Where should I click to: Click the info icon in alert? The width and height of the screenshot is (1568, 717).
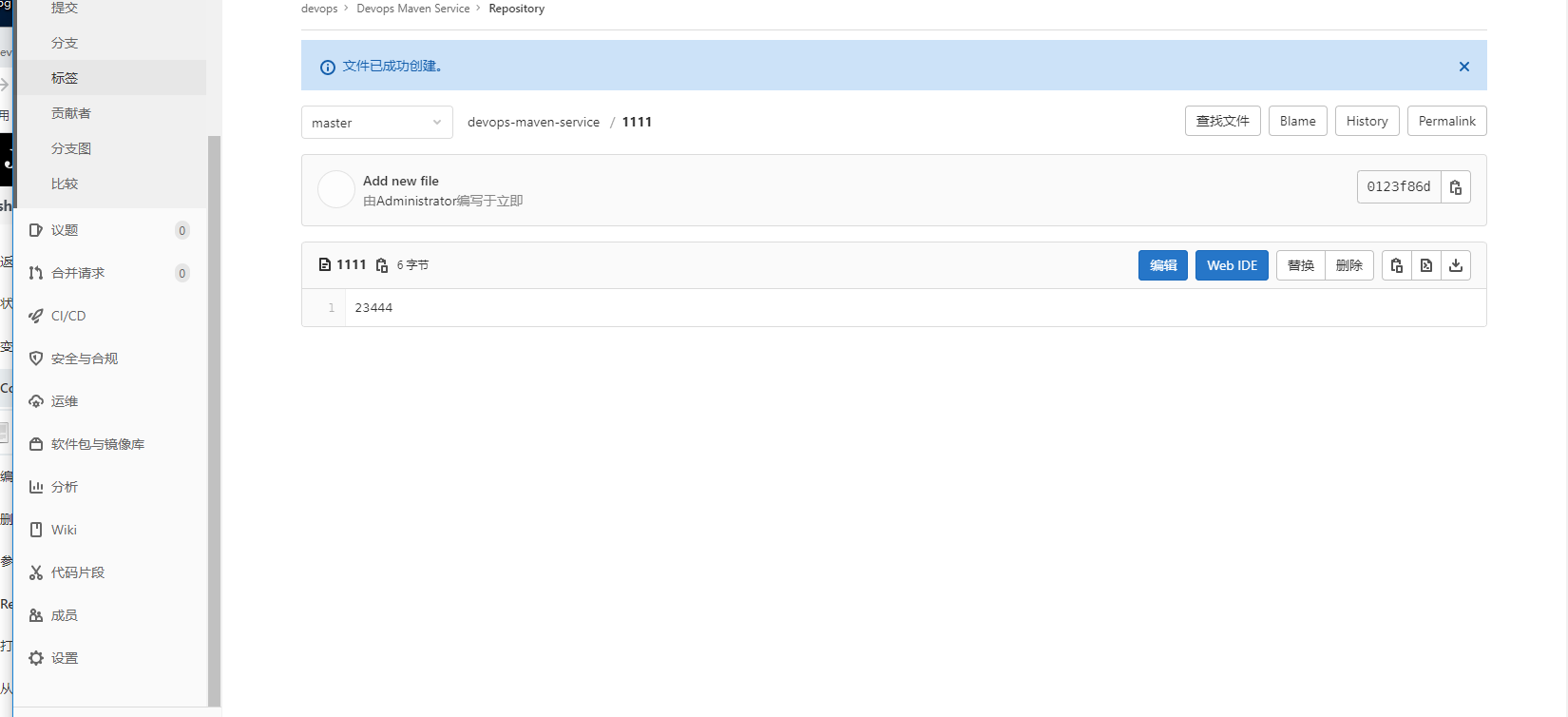tap(328, 67)
